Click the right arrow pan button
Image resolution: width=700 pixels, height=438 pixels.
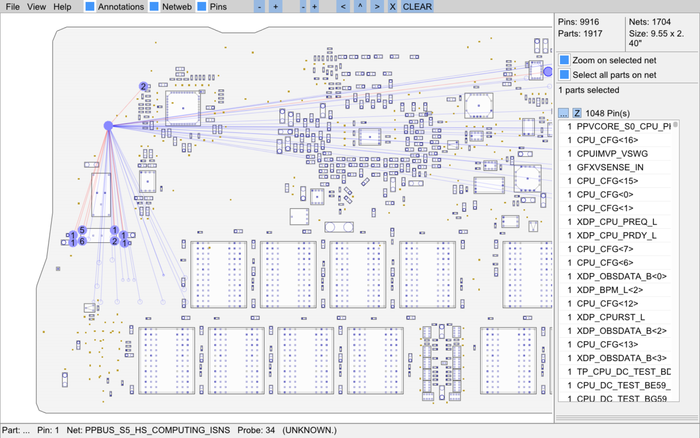[376, 7]
